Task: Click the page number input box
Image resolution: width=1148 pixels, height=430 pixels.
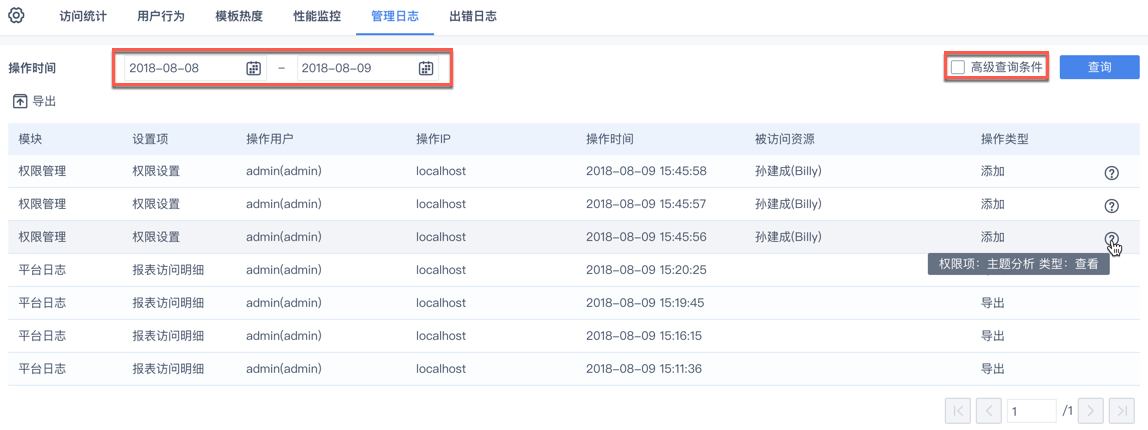Action: (1030, 410)
